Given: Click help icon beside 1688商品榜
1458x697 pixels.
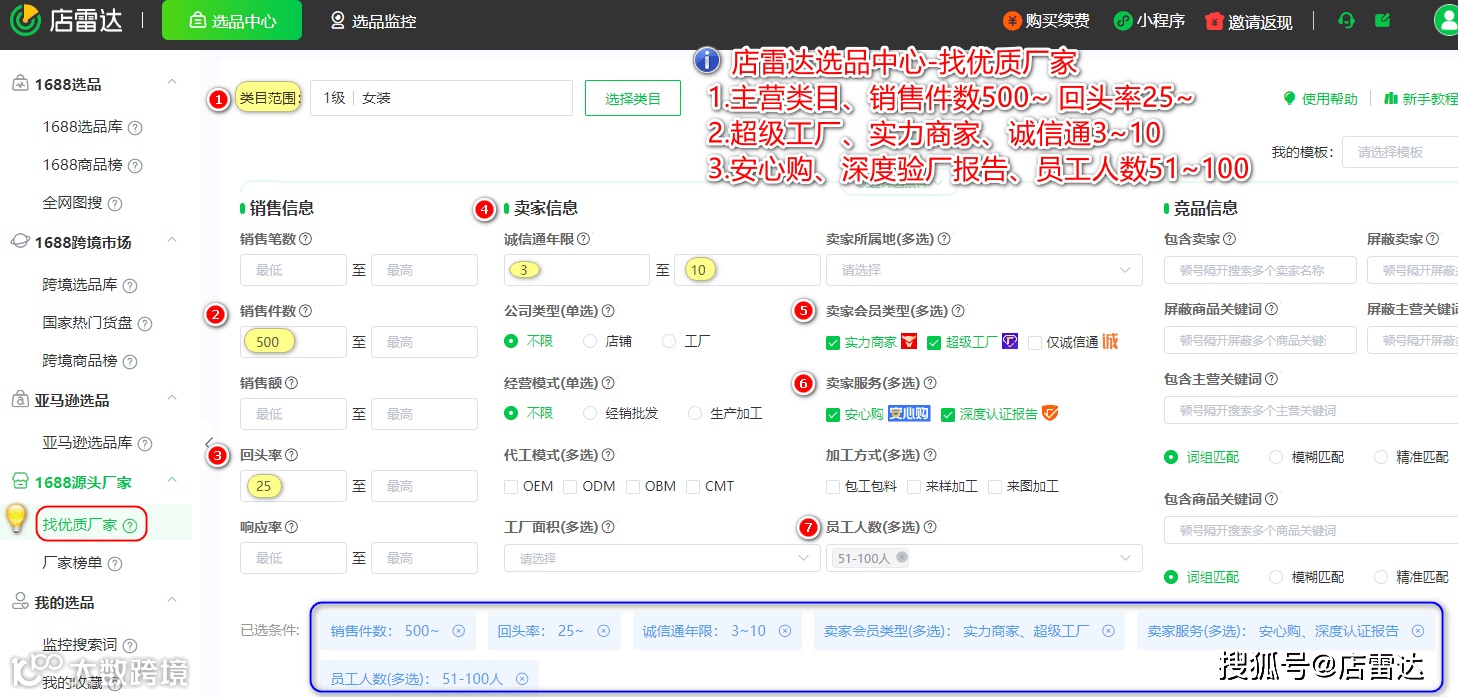Looking at the screenshot, I should [135, 165].
